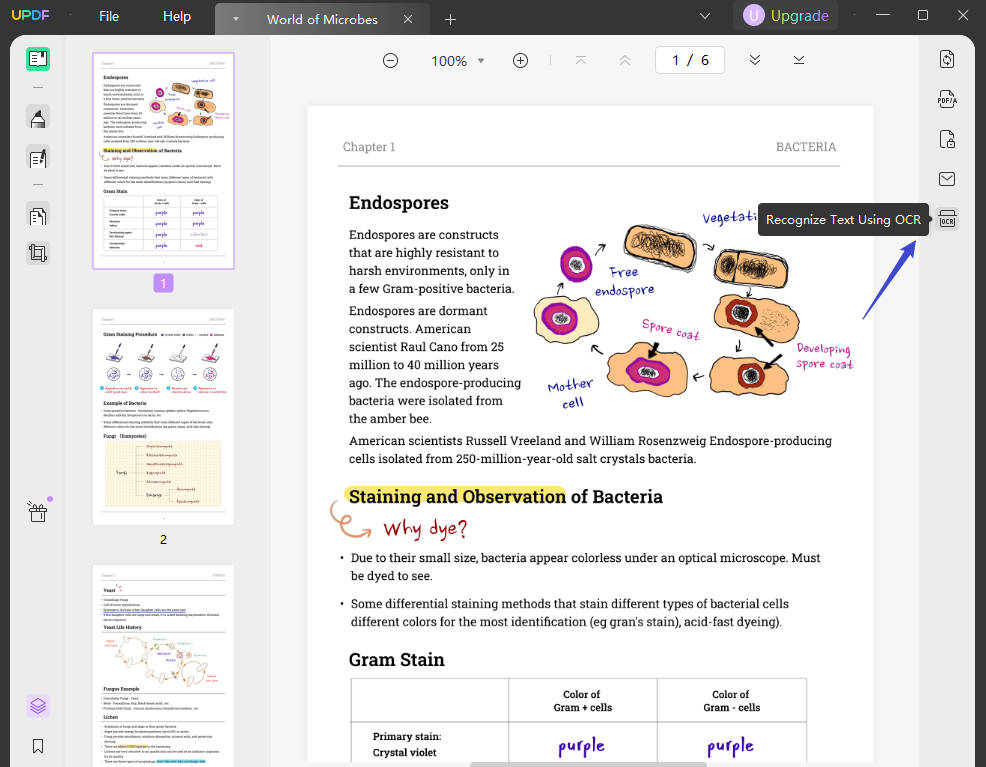Click the Upgrade button

pyautogui.click(x=786, y=16)
